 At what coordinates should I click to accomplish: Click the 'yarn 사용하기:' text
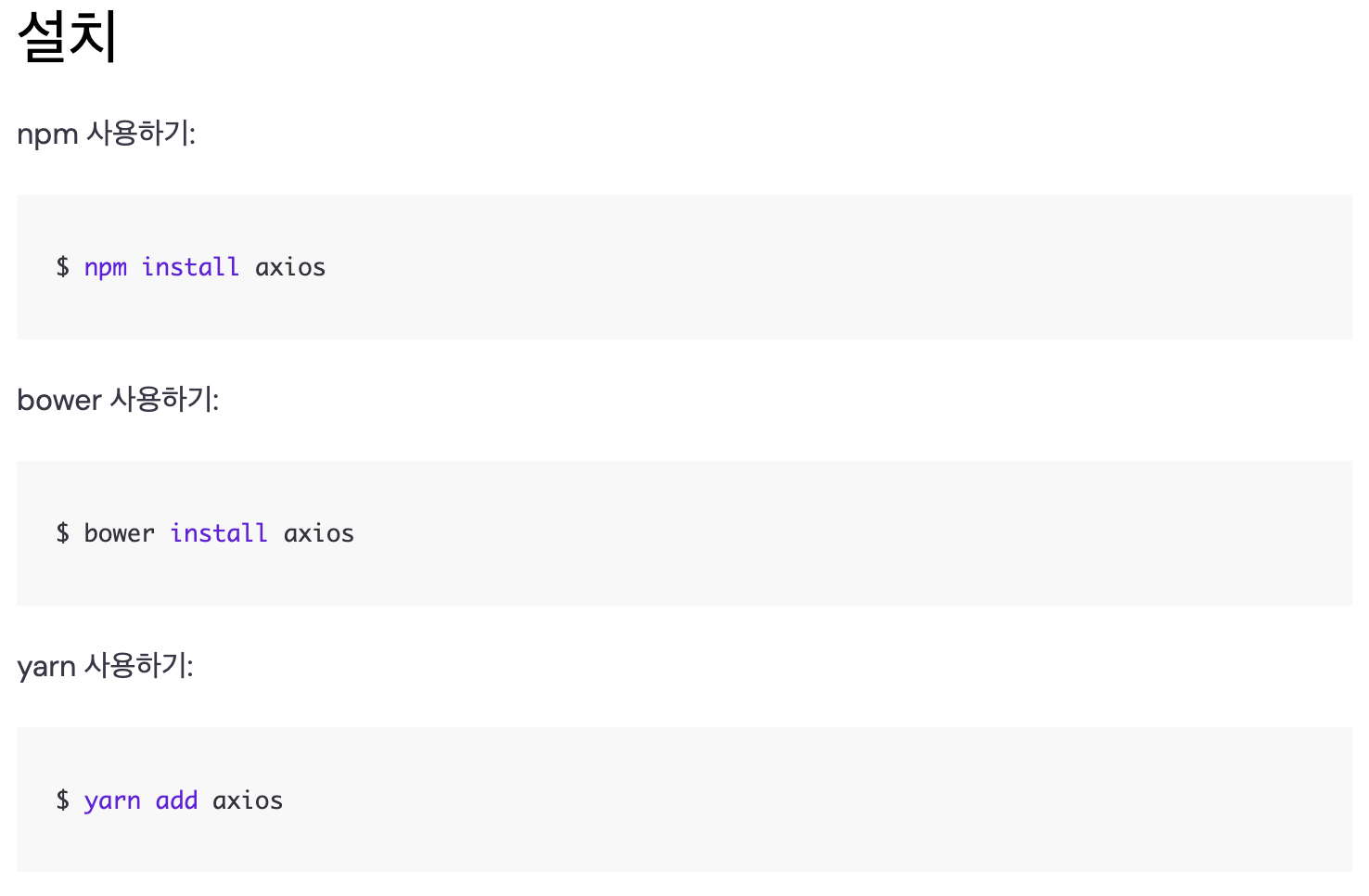click(x=106, y=666)
